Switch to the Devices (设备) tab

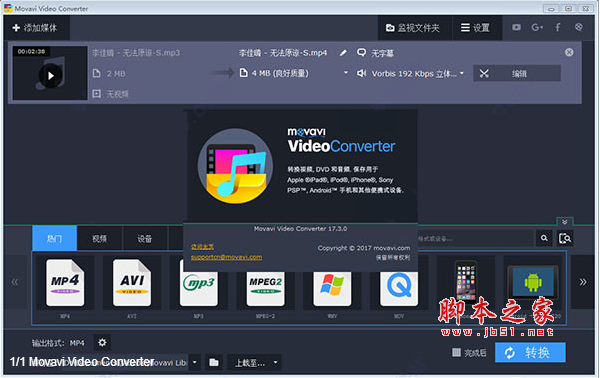145,238
